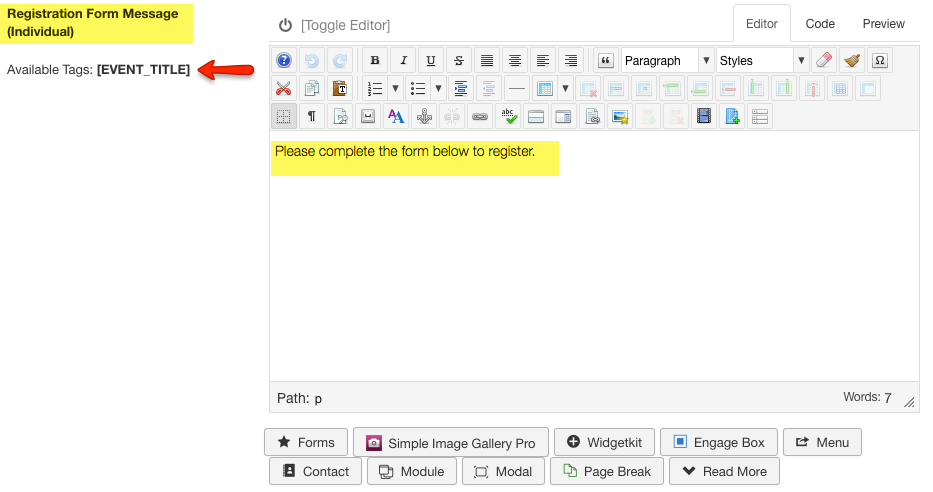Viewport: 933px width, 492px height.
Task: Switch to the Preview tab
Action: coord(884,24)
